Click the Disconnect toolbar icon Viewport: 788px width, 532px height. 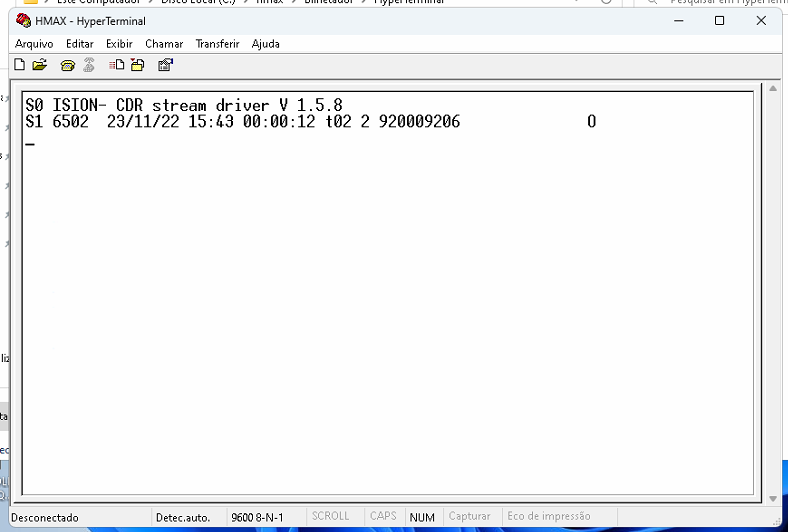tap(89, 65)
